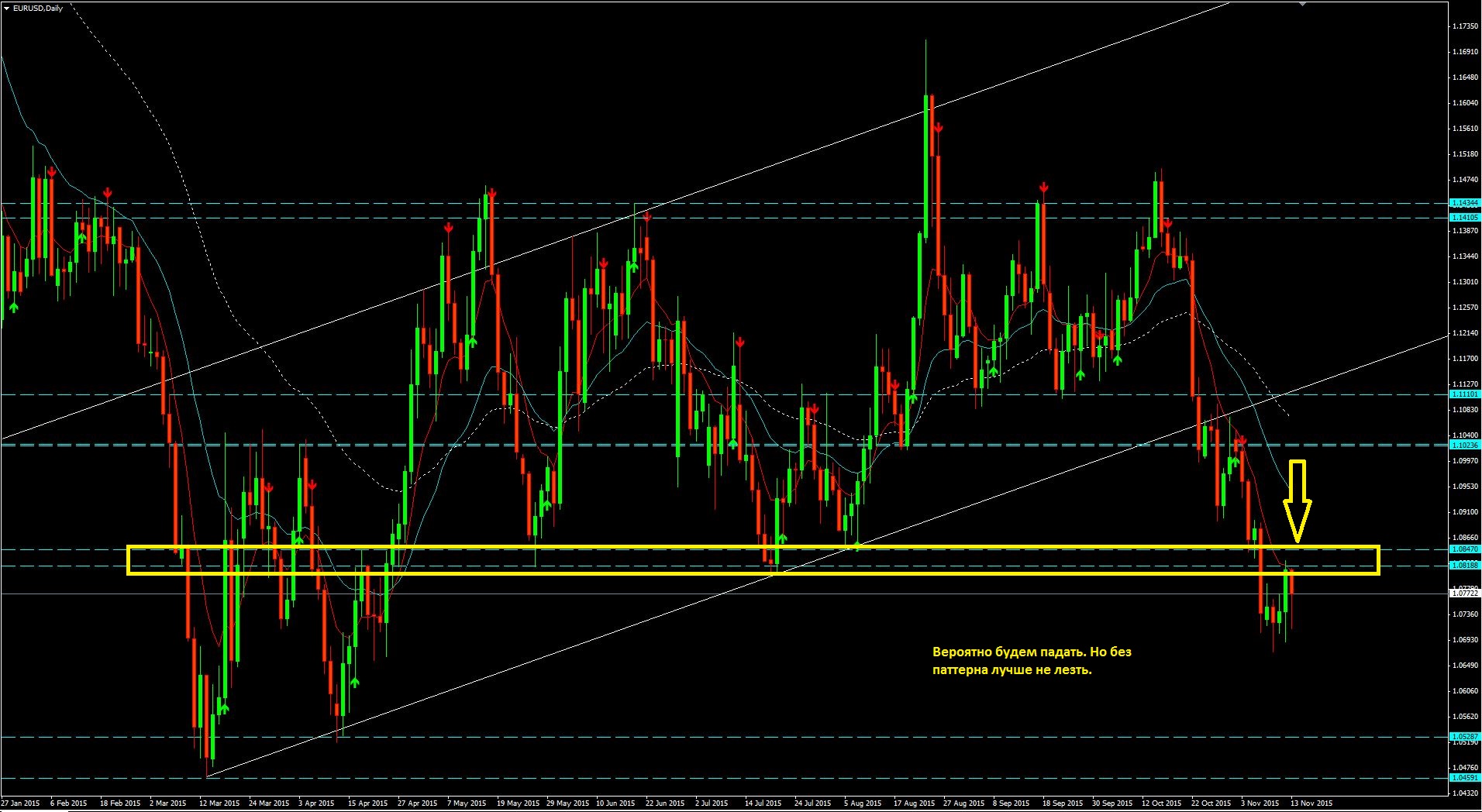Image resolution: width=1482 pixels, height=812 pixels.
Task: Click the gray chart shift marker at top
Action: coord(1303,4)
